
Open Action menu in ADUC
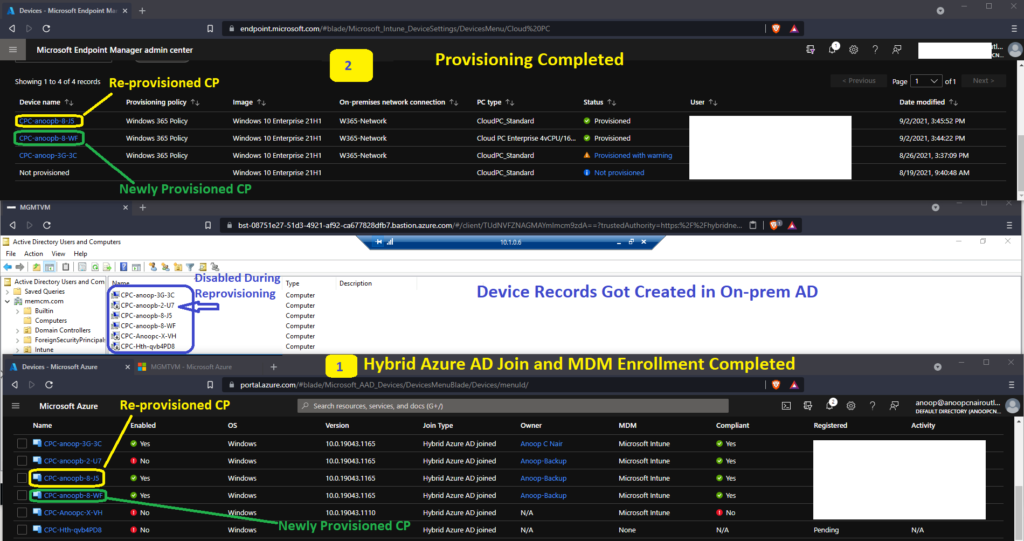pyautogui.click(x=33, y=254)
